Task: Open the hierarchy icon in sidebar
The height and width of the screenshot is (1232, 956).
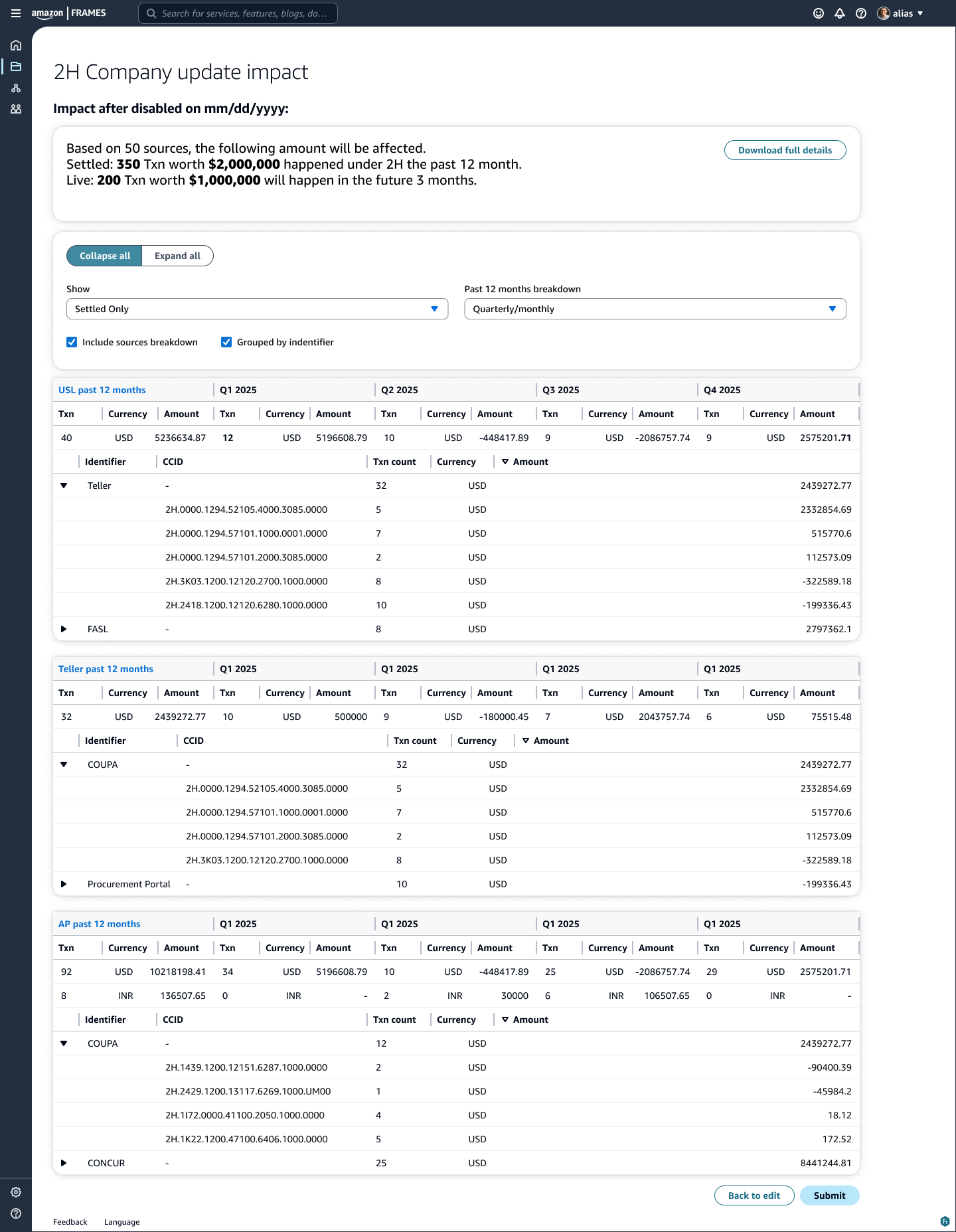Action: (16, 88)
